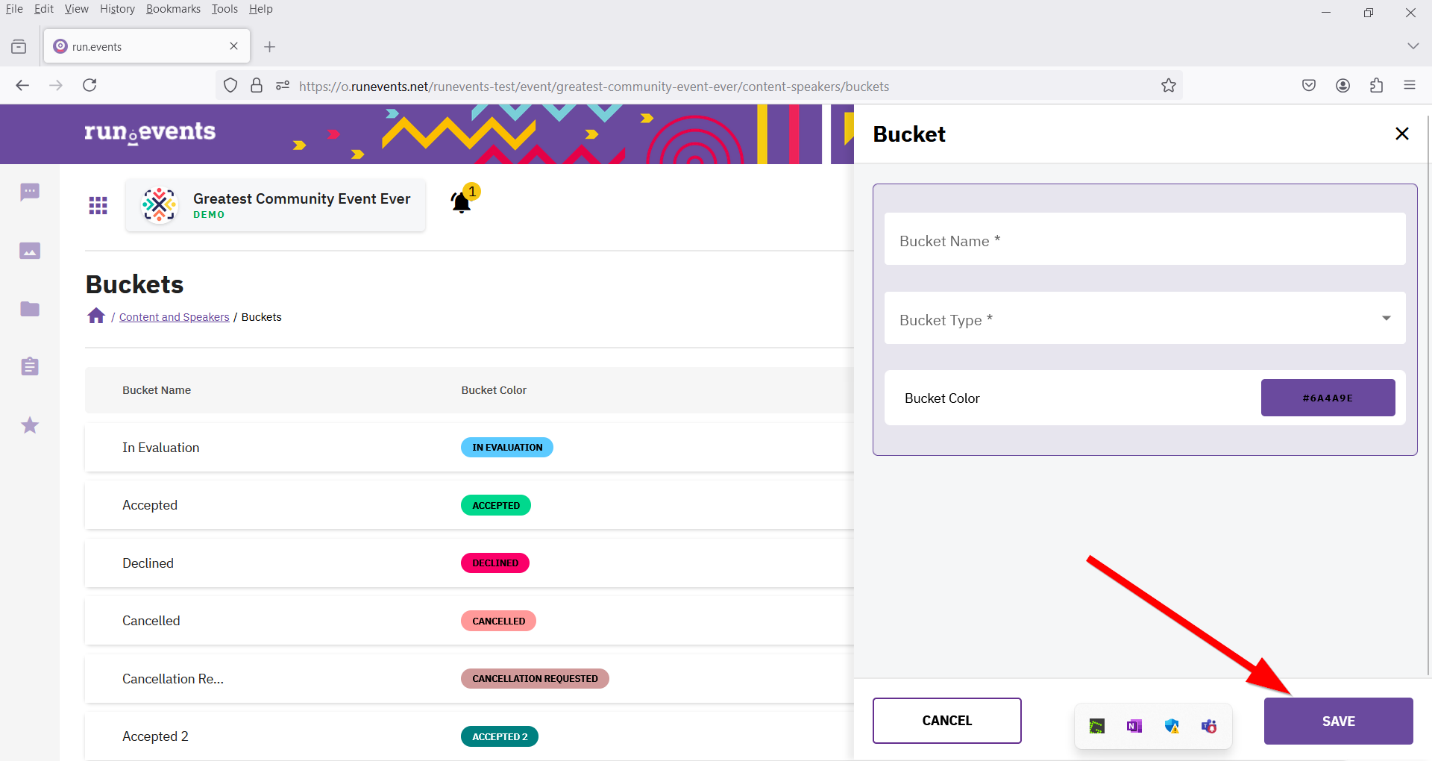
Task: Follow the Content and Speakers breadcrumb link
Action: click(174, 317)
